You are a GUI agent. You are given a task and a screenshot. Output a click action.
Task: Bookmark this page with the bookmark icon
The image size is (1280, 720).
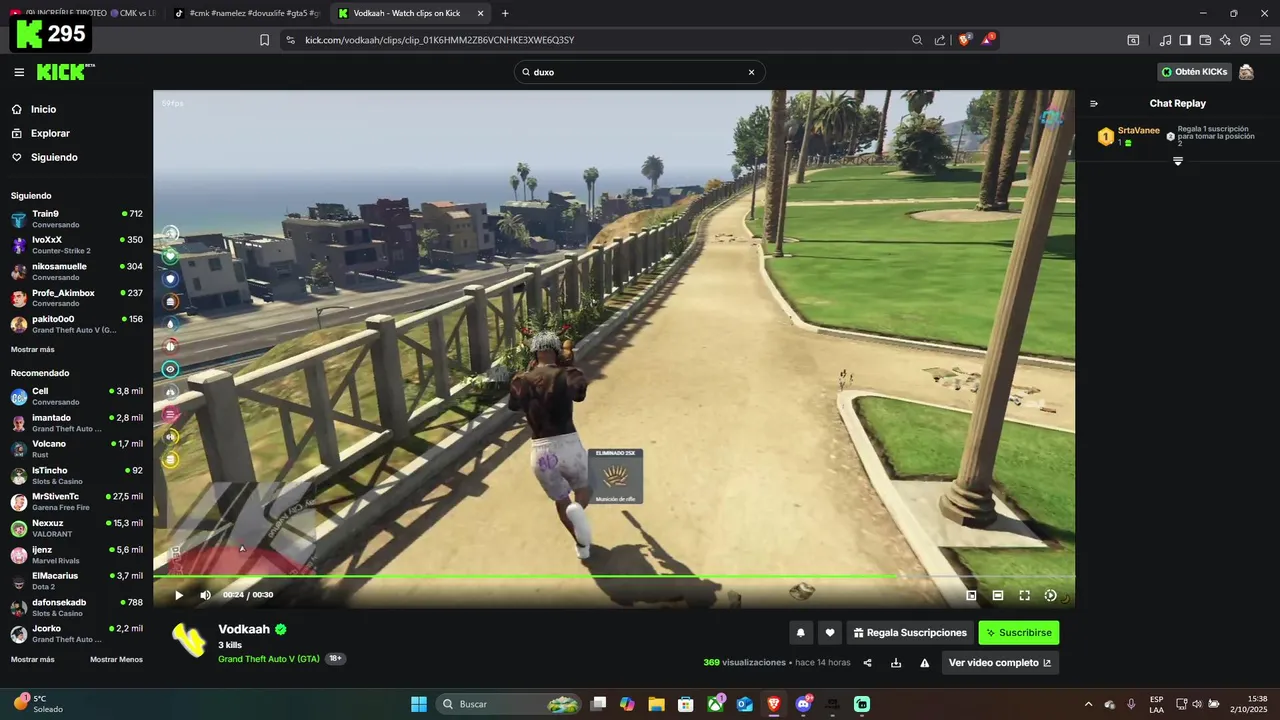tap(264, 40)
